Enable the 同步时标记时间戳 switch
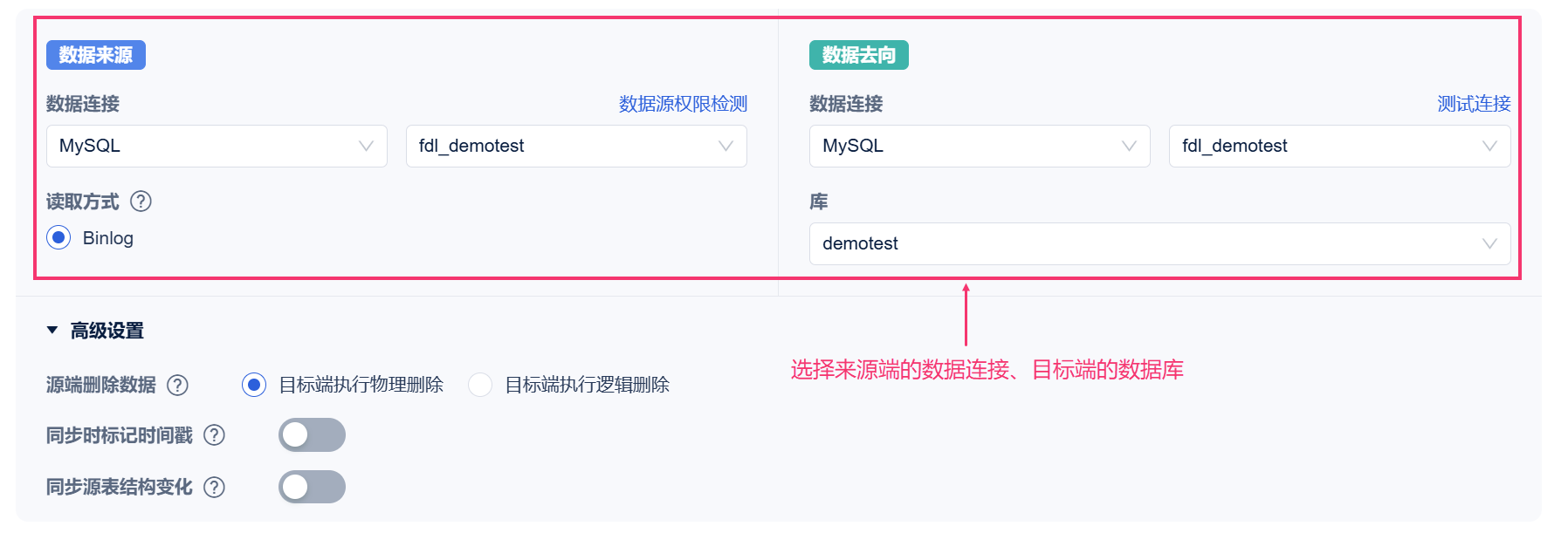The image size is (1568, 533). [x=312, y=435]
